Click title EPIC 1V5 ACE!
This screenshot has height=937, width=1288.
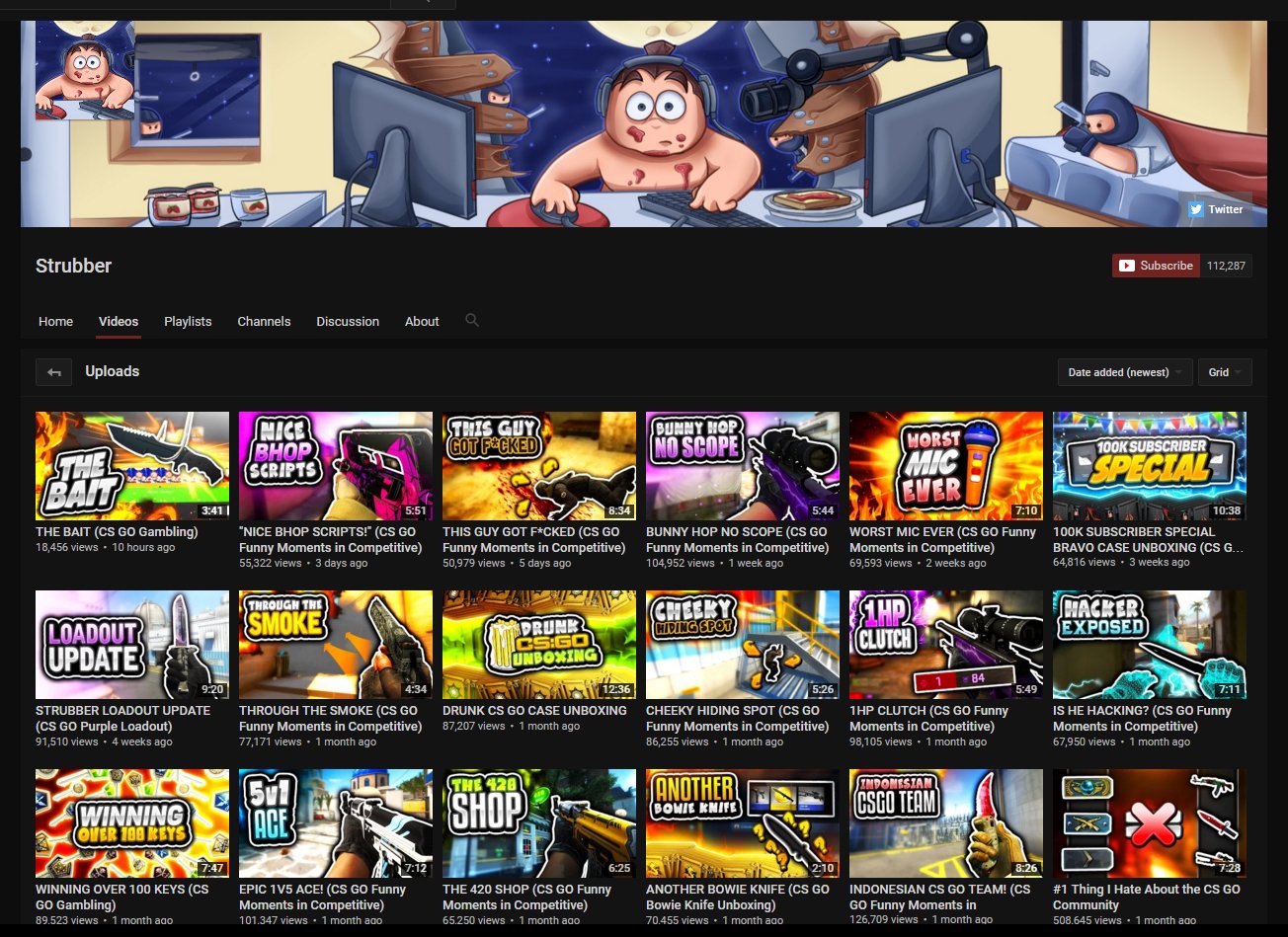323,898
